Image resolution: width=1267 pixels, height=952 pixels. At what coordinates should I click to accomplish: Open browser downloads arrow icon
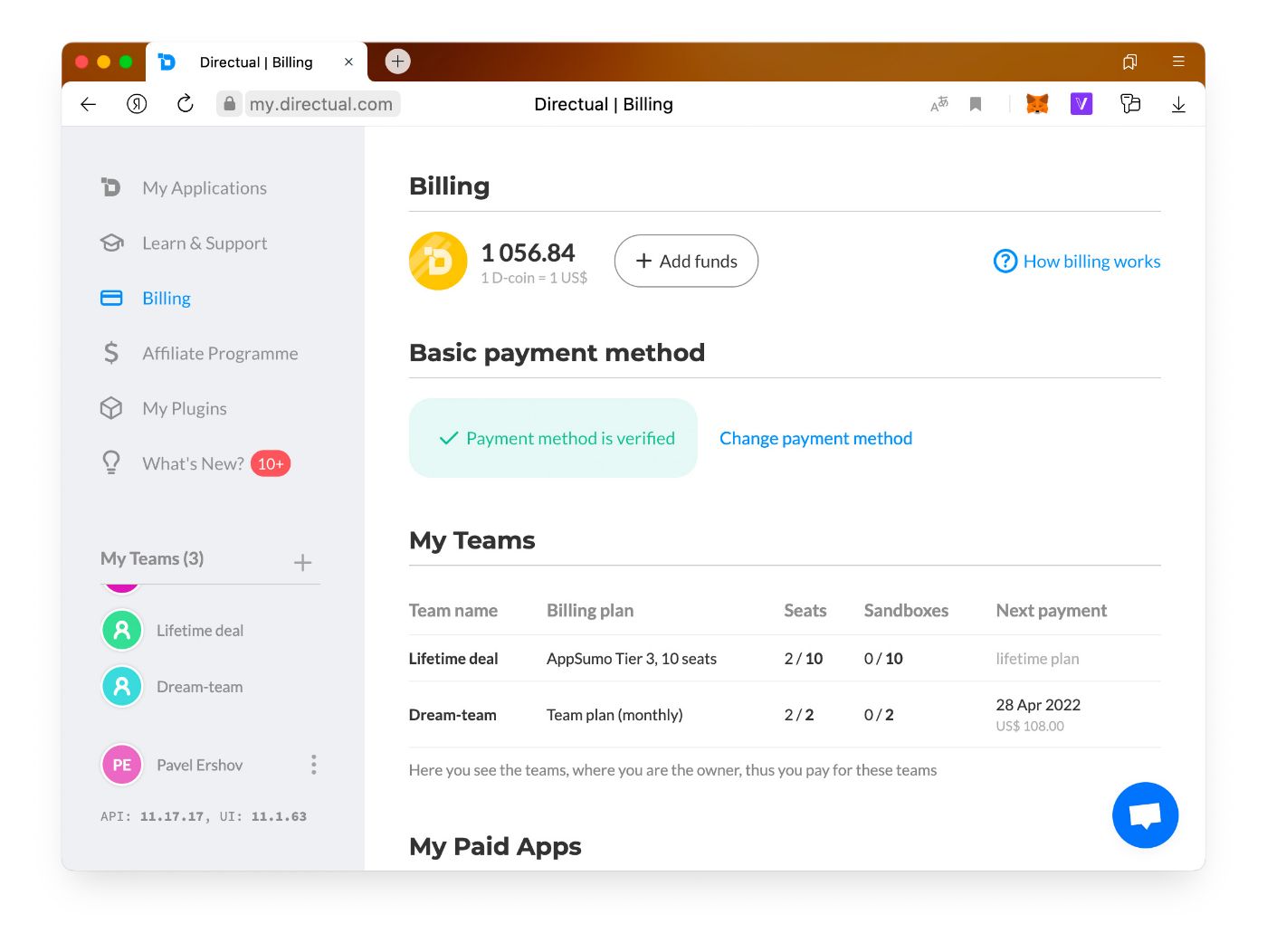tap(1178, 104)
